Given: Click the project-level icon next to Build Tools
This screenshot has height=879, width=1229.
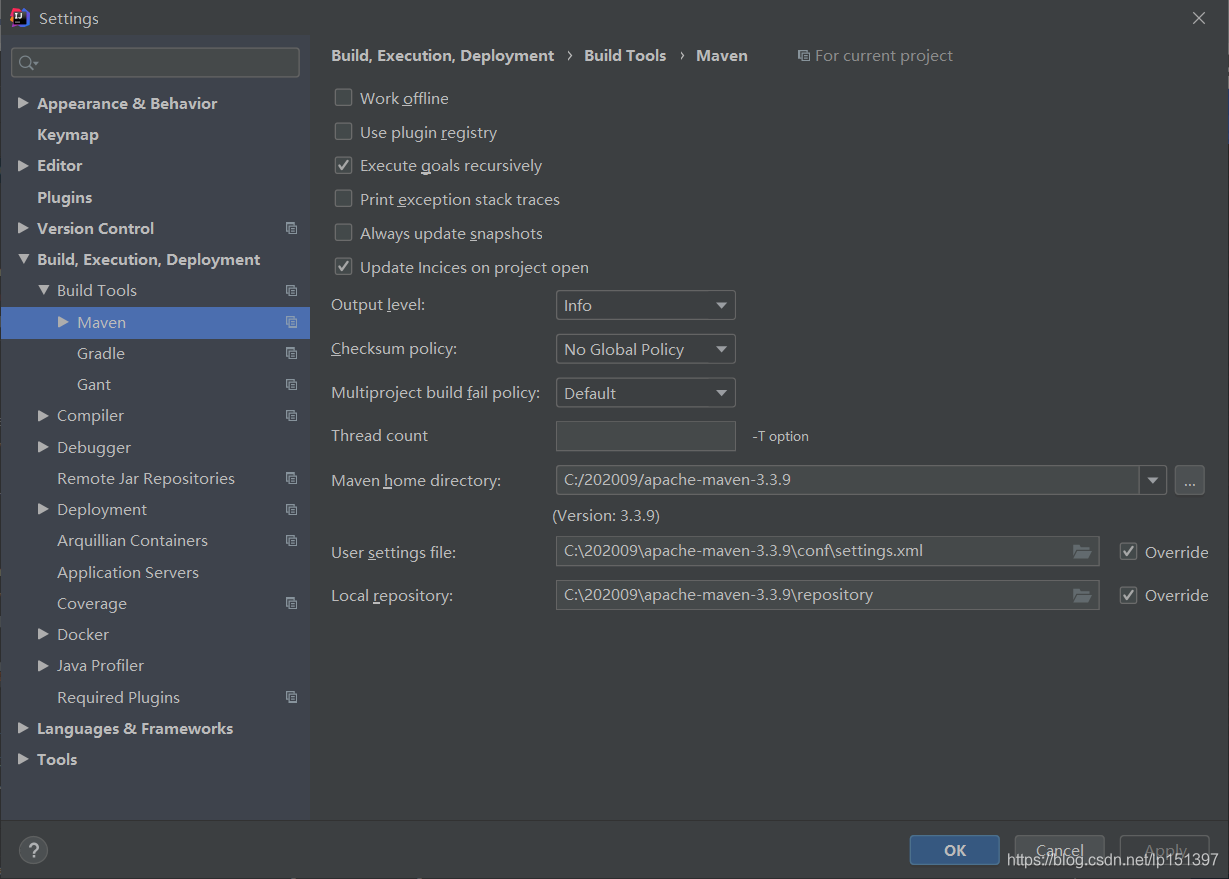Looking at the screenshot, I should tap(291, 290).
